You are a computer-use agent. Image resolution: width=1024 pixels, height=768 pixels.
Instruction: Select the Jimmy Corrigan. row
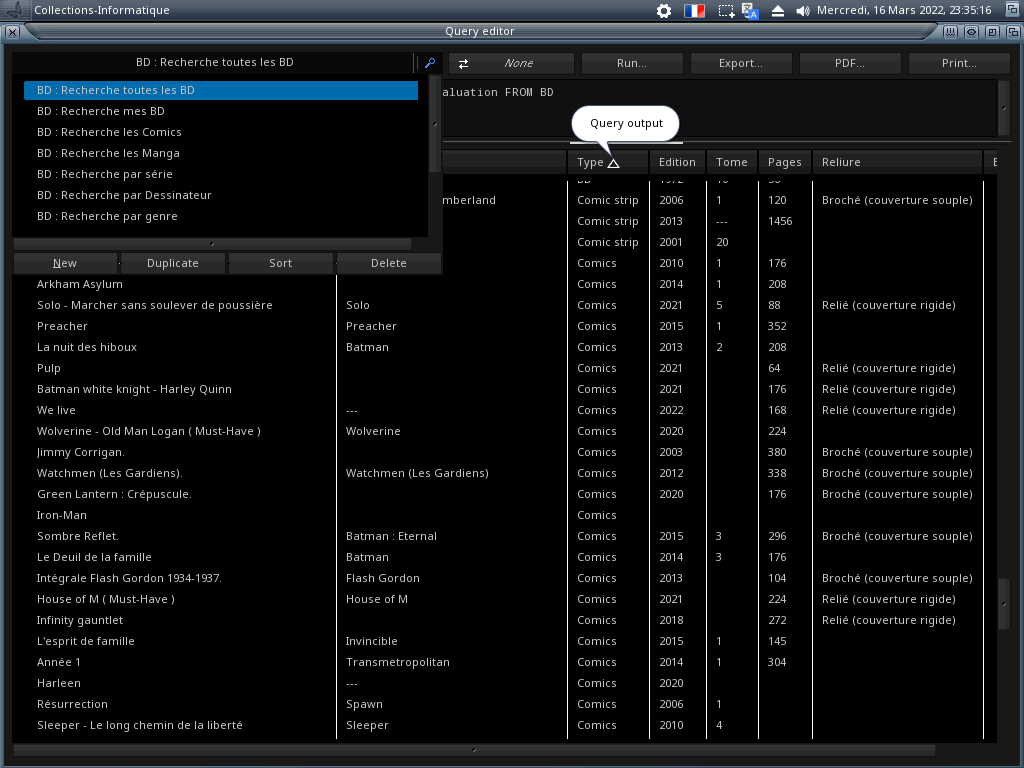504,452
